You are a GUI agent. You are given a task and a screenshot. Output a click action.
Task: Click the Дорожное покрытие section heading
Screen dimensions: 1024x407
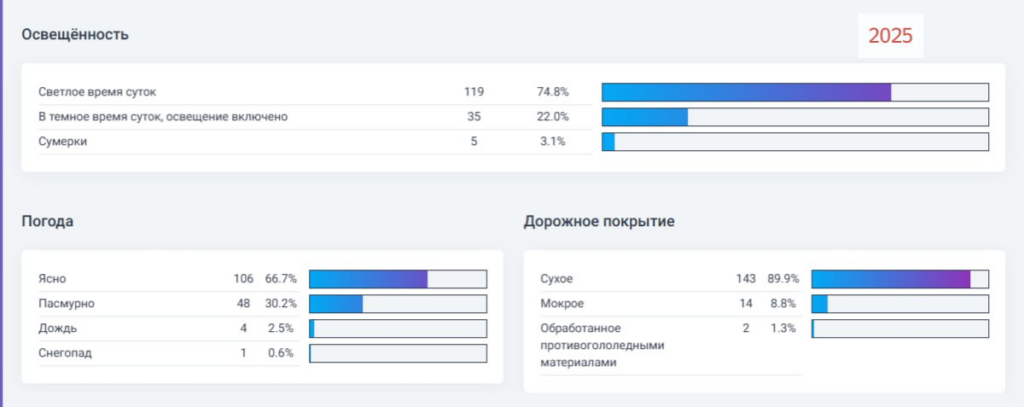coord(599,221)
